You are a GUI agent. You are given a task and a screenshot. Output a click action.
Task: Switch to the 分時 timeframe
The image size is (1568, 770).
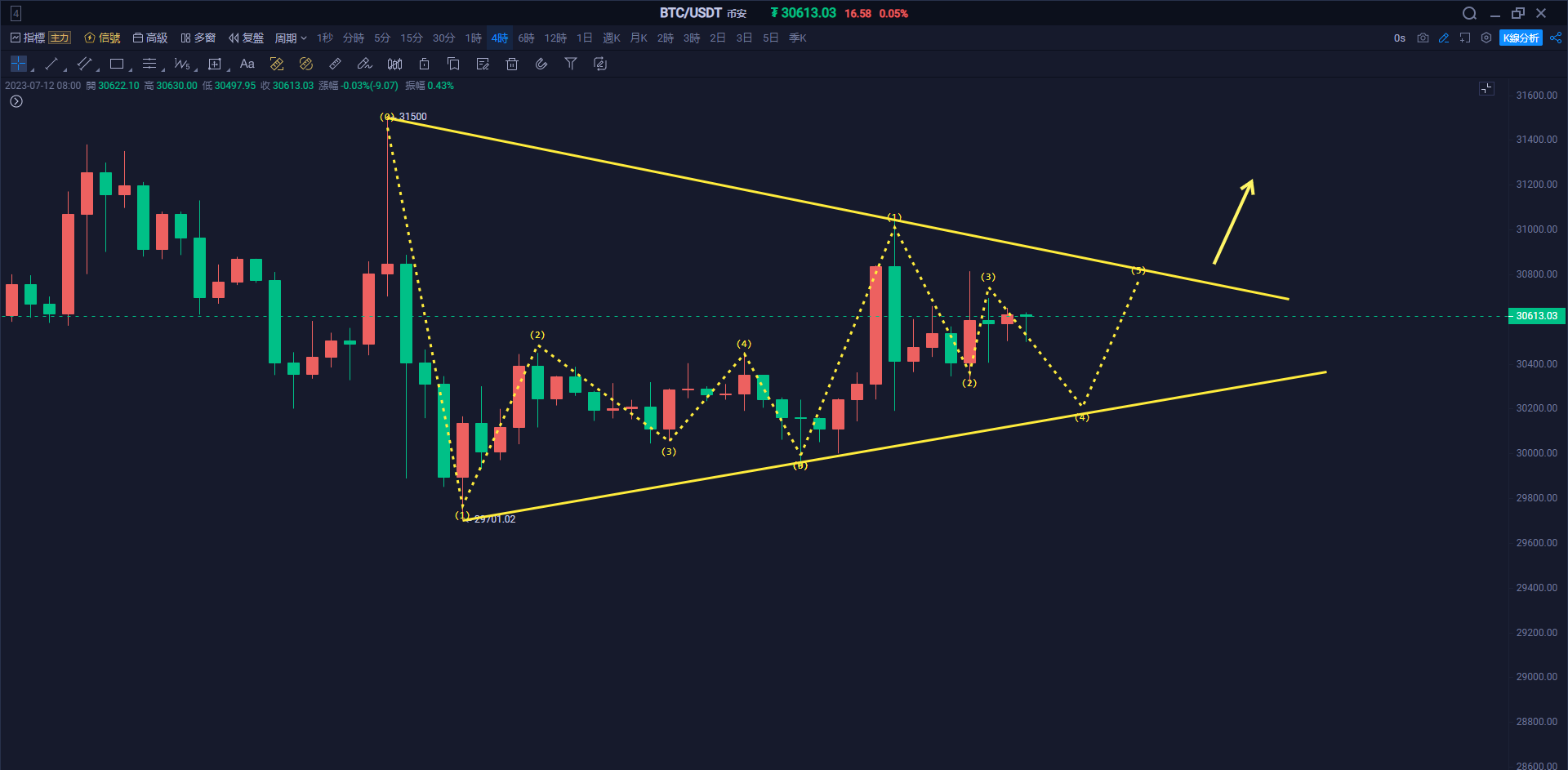coord(354,38)
